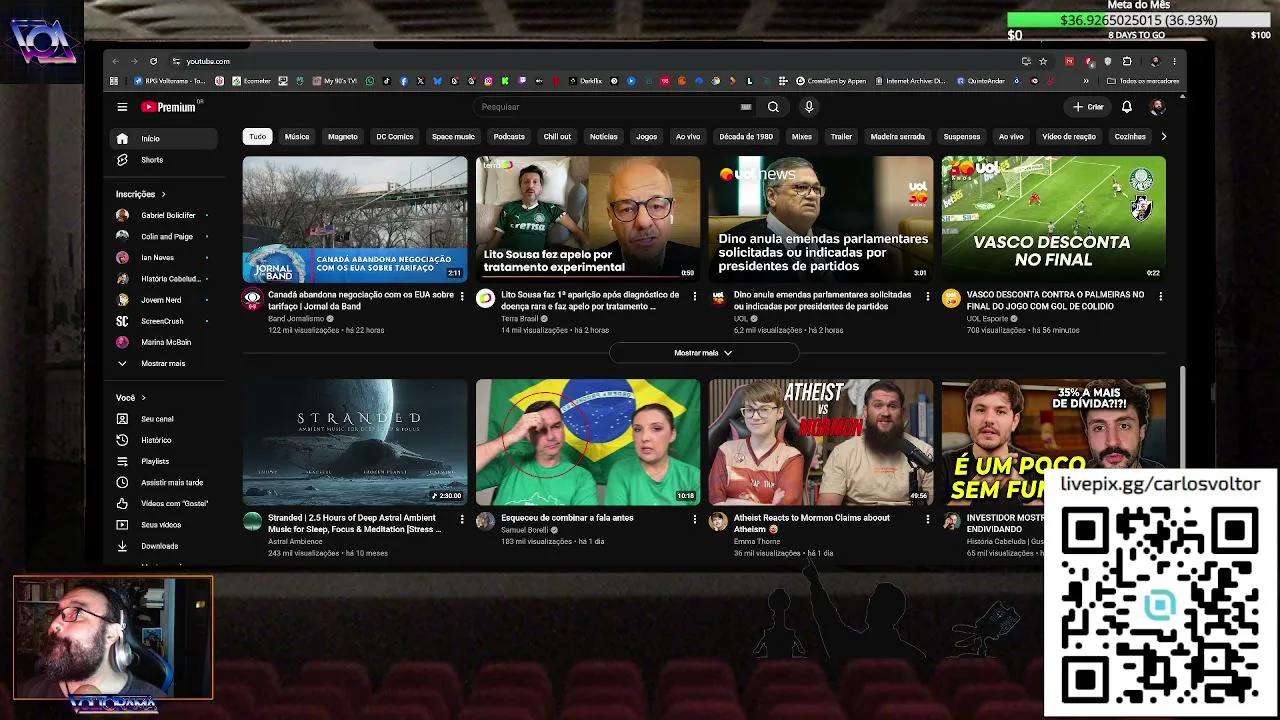
Task: Play the Atheist vs Mormon thumbnail
Action: (x=821, y=442)
